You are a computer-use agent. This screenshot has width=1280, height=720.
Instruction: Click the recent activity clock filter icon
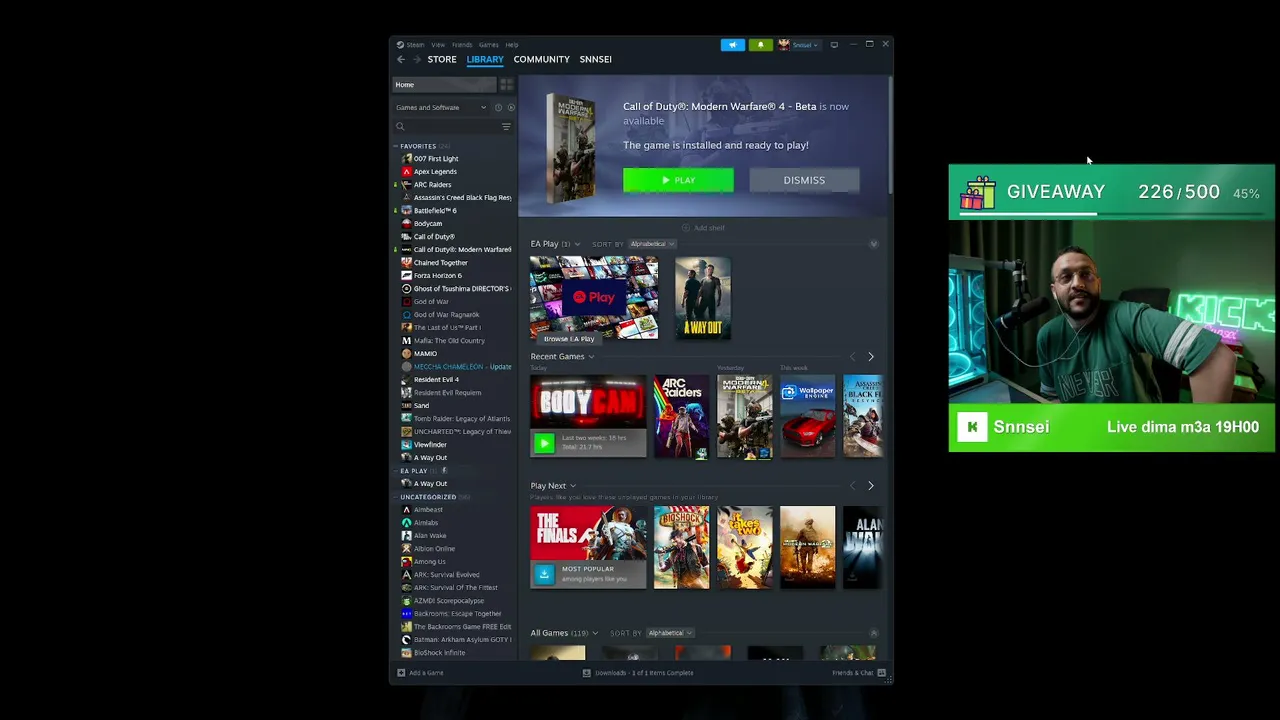498,107
